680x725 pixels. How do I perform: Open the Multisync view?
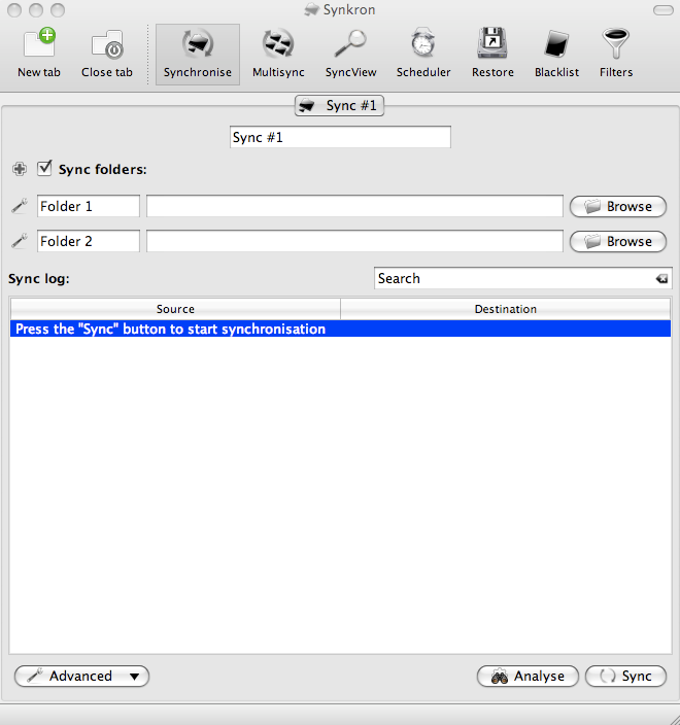[x=278, y=53]
